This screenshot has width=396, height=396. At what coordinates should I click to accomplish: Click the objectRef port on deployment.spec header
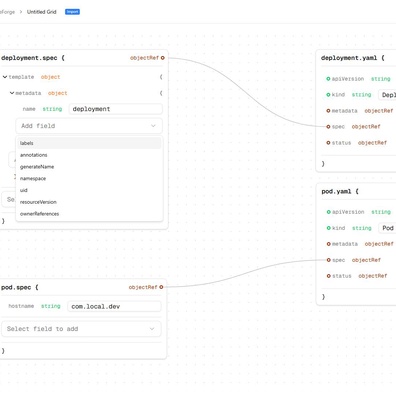[163, 58]
